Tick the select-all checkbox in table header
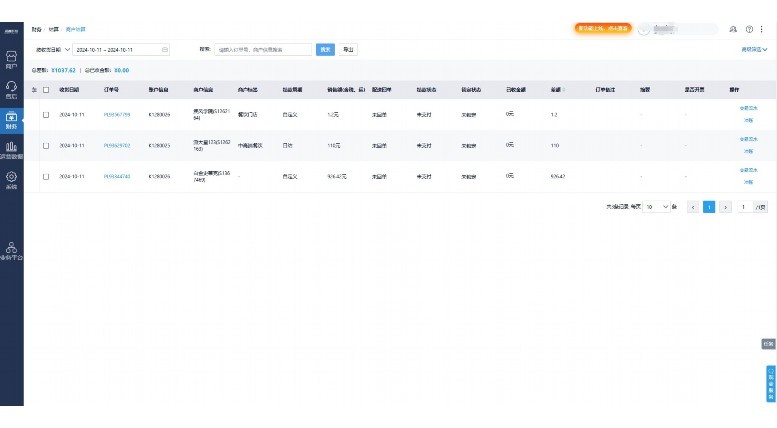This screenshot has width=777, height=428. (x=46, y=90)
